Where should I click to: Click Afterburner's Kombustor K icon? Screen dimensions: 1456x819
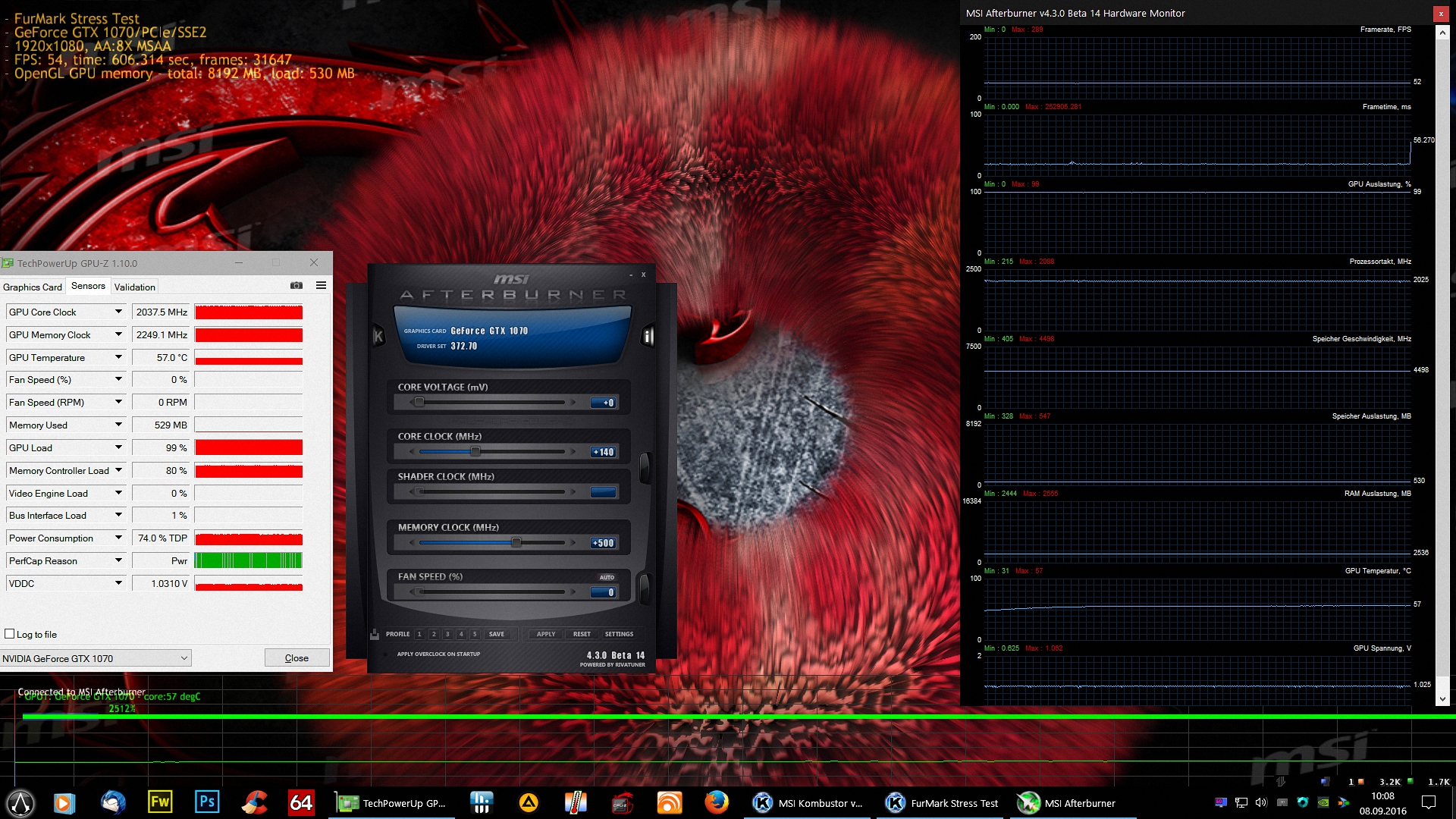(x=378, y=336)
